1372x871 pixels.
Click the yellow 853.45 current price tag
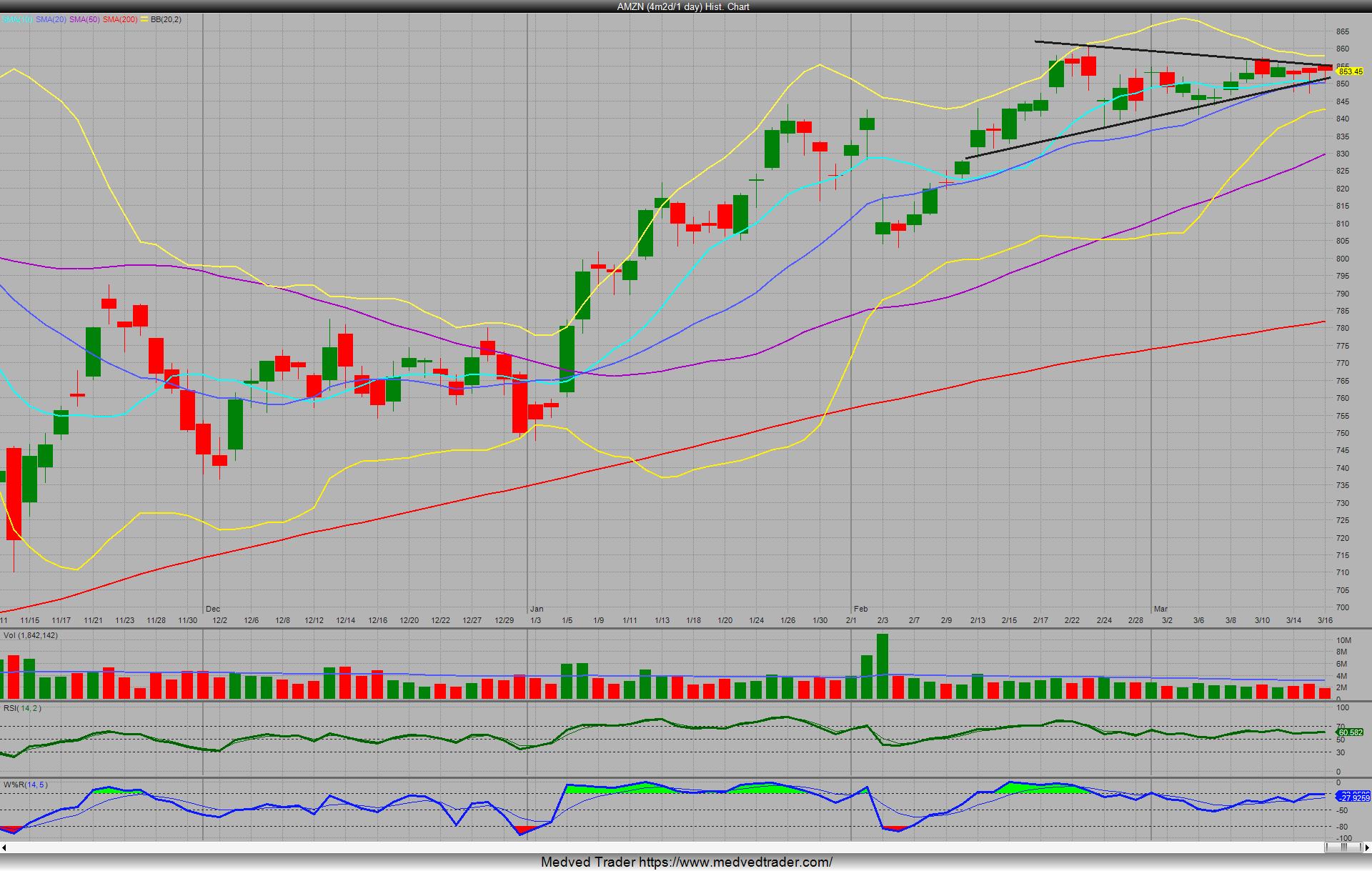tap(1350, 71)
